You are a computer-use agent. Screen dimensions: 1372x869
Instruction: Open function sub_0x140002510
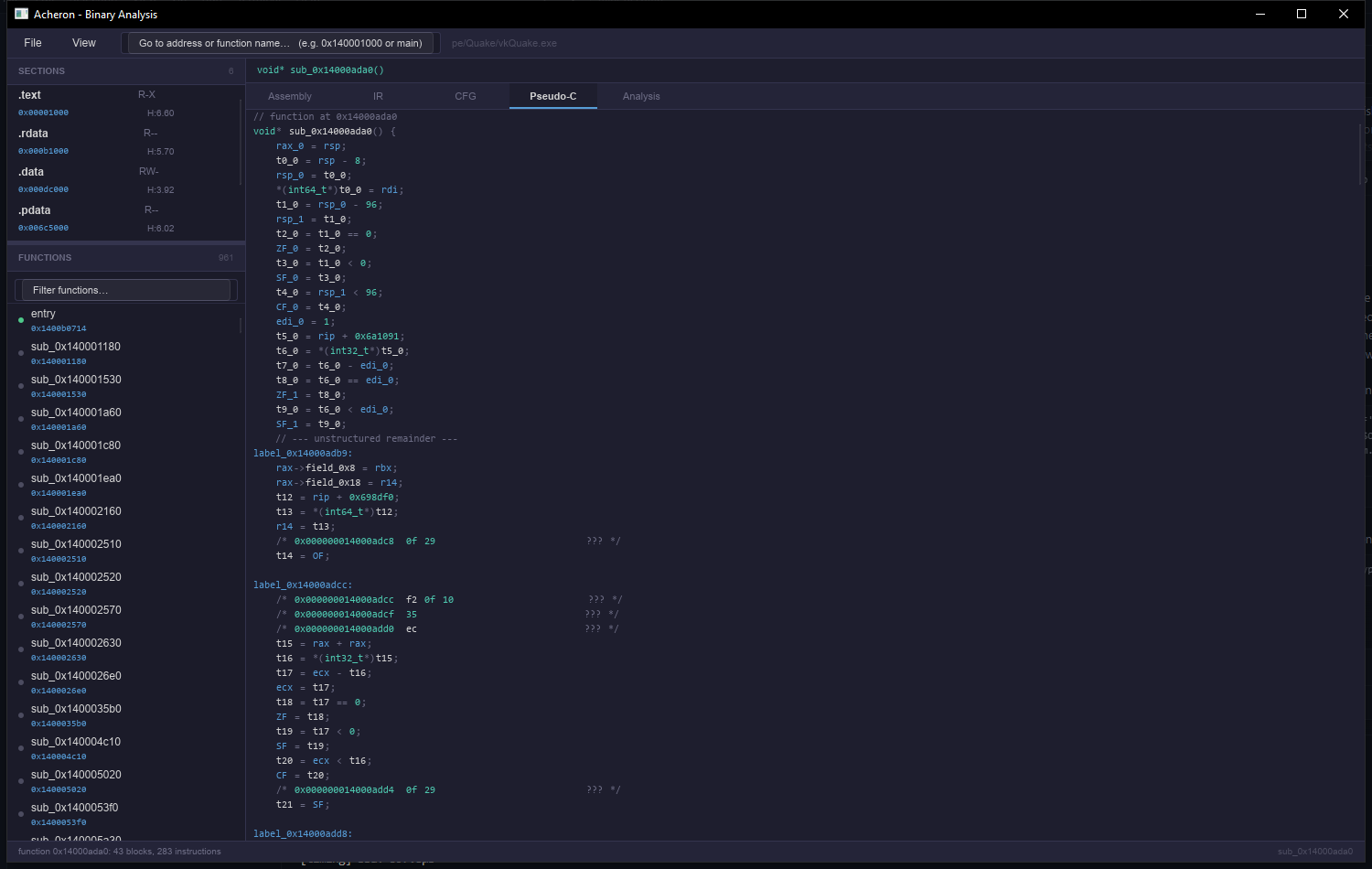124,551
